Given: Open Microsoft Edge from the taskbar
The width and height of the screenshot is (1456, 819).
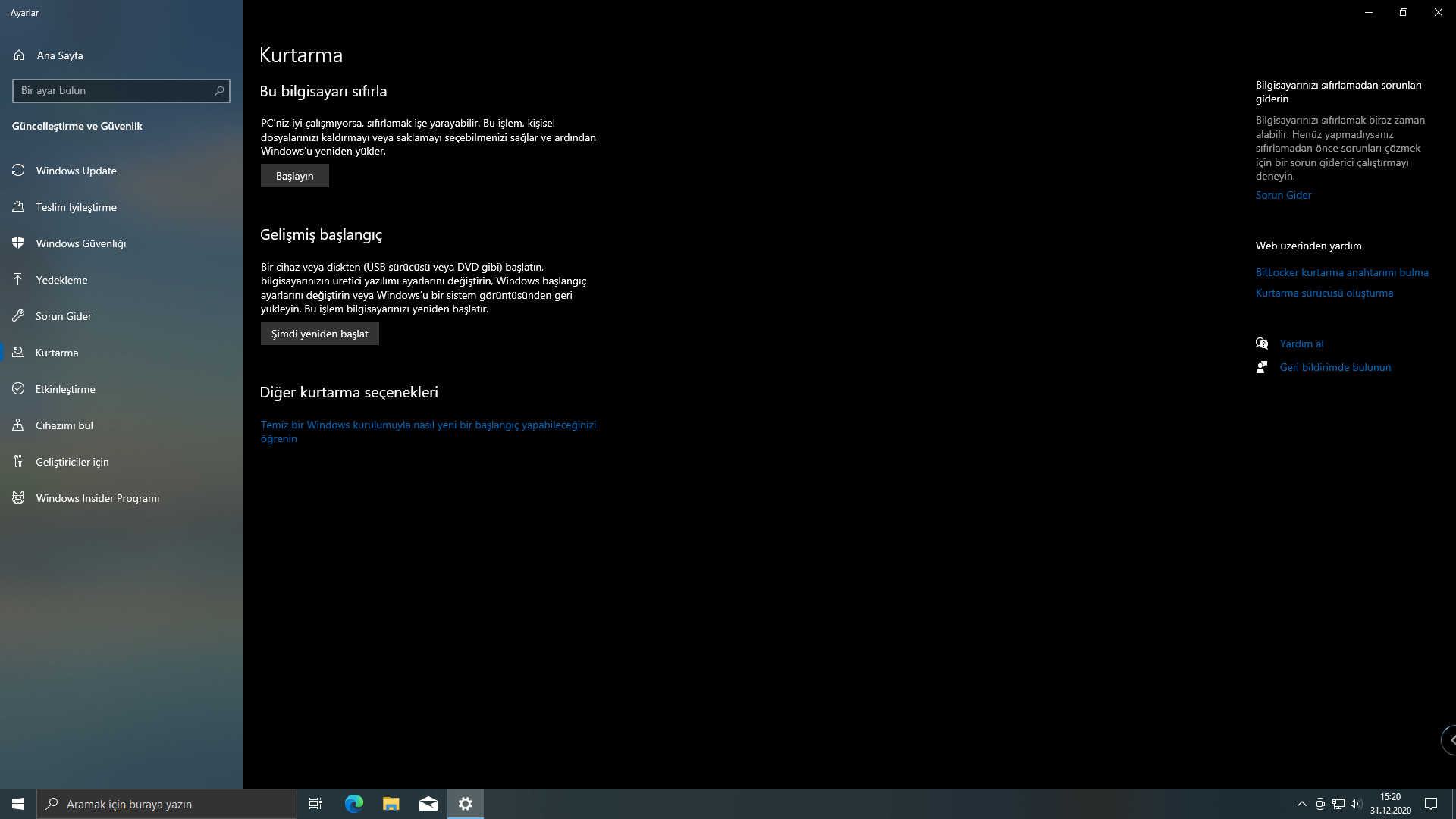Looking at the screenshot, I should click(x=354, y=804).
